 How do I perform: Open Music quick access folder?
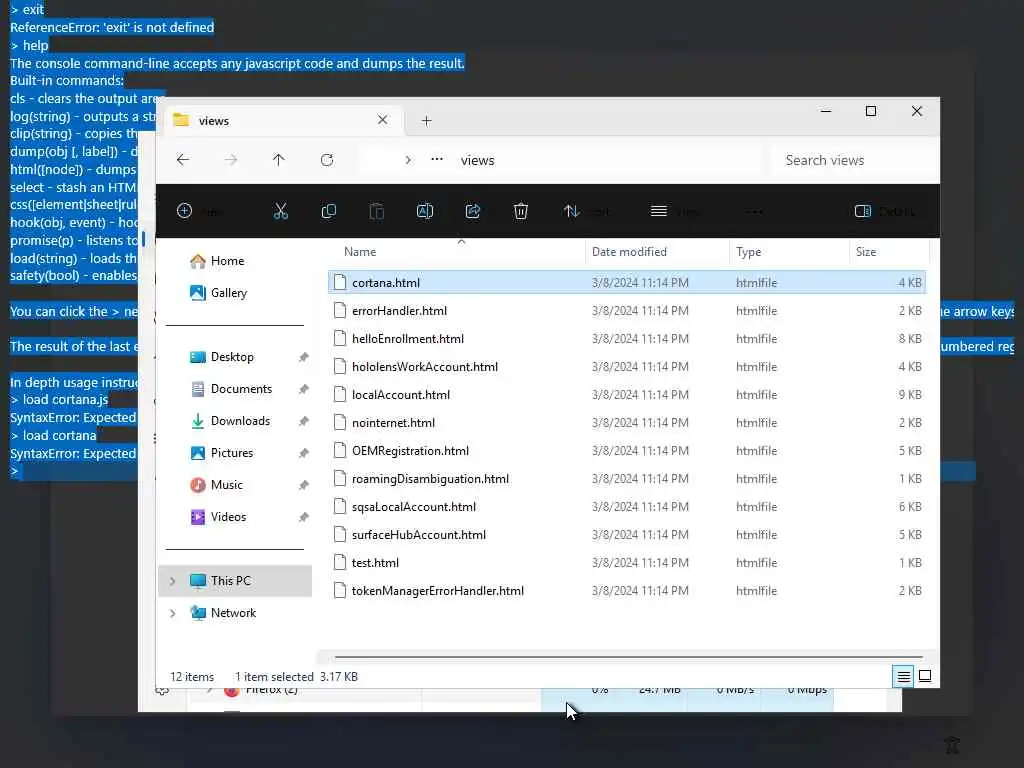click(x=227, y=485)
